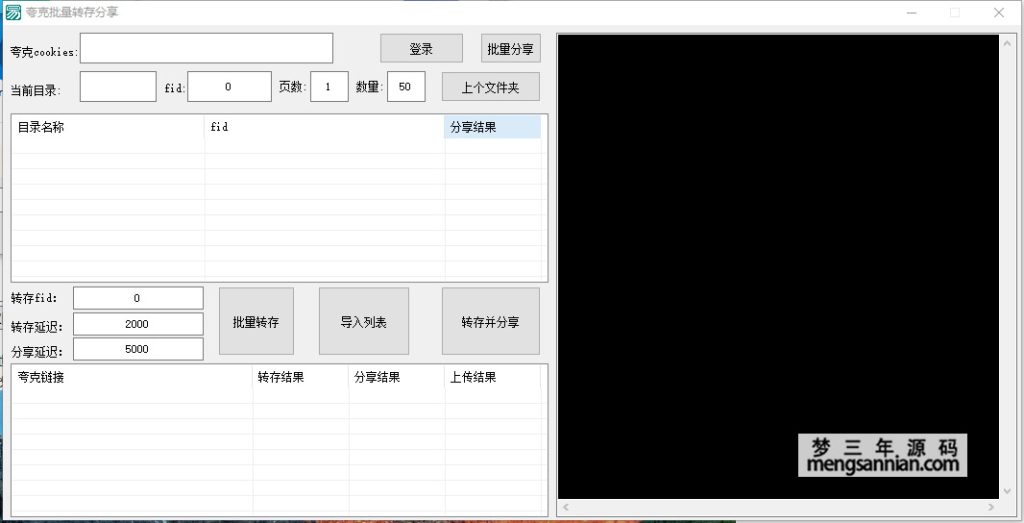Select the 数量 field showing 50

point(406,87)
